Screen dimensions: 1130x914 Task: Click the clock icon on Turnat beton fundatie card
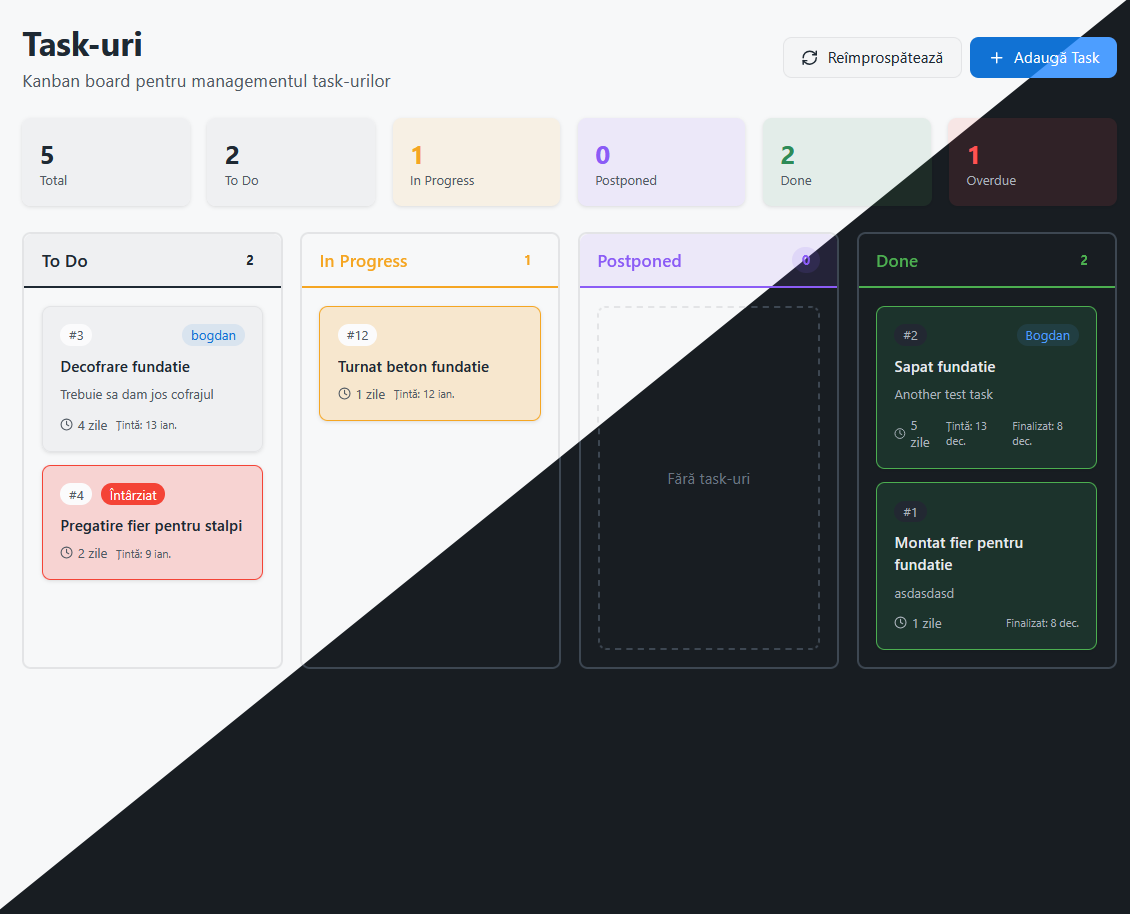[x=342, y=394]
